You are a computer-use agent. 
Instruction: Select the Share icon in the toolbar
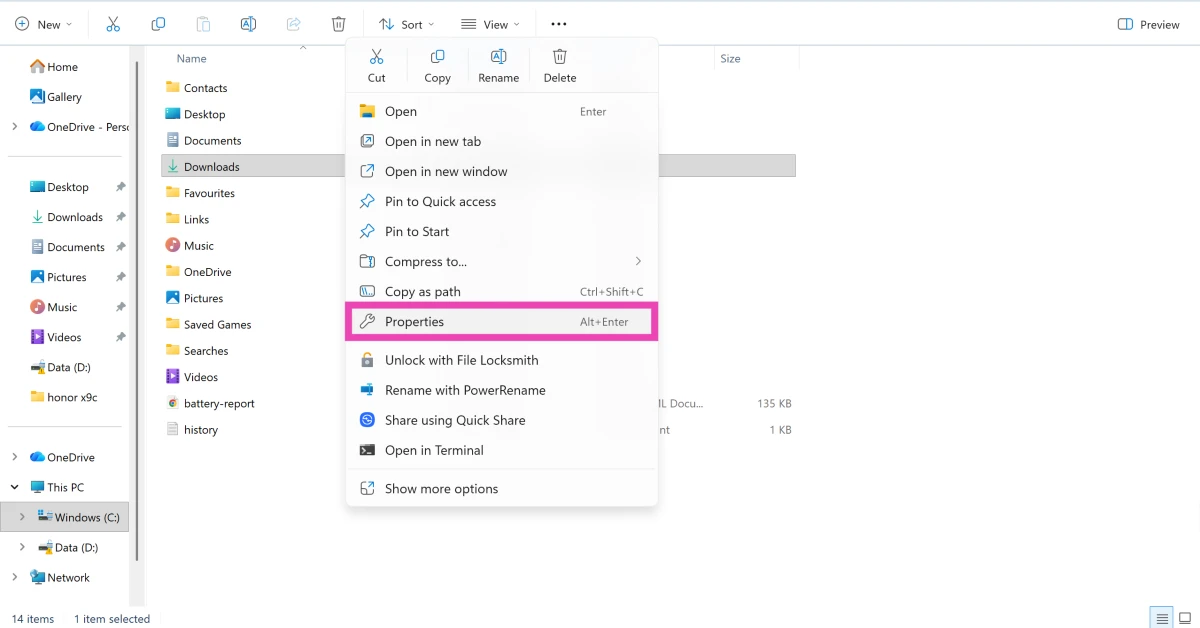click(x=294, y=23)
